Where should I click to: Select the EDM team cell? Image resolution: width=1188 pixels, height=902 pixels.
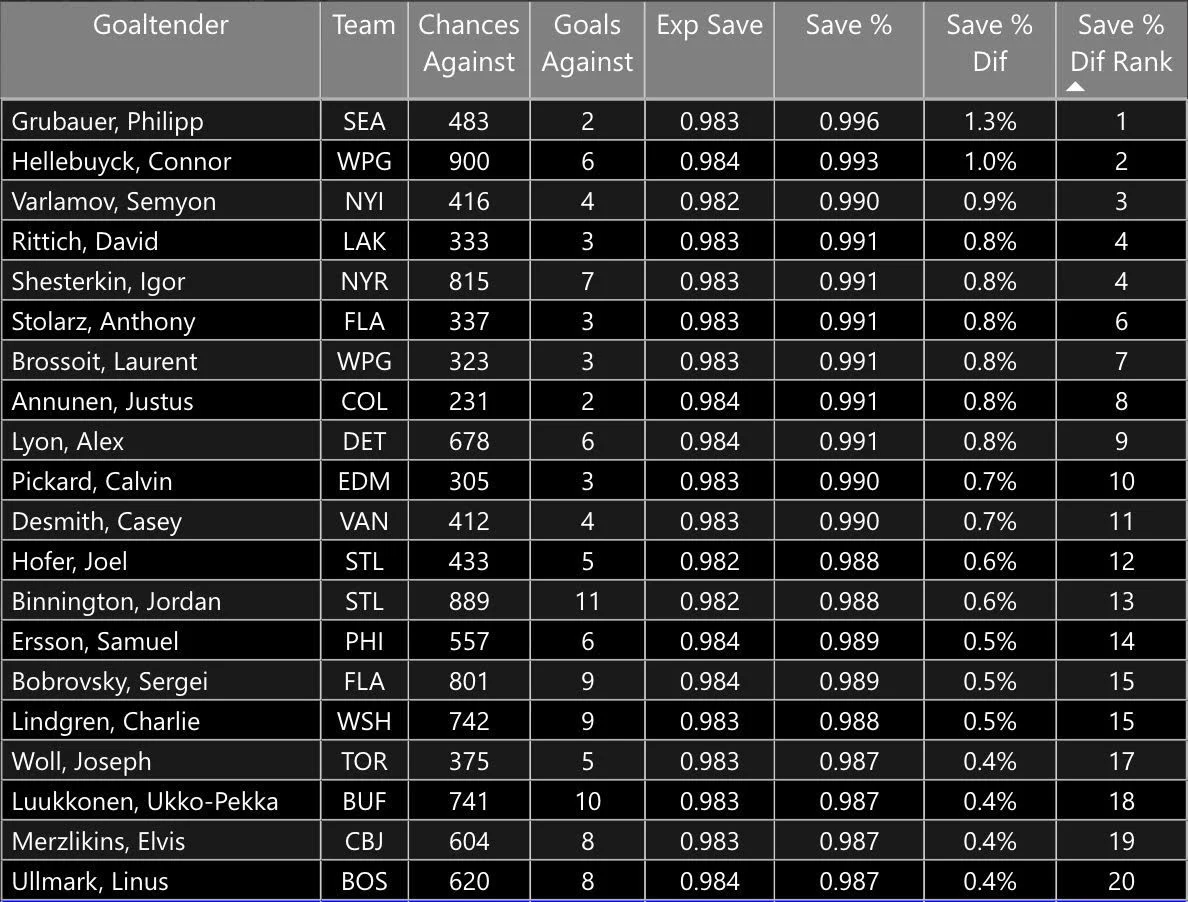(x=364, y=482)
